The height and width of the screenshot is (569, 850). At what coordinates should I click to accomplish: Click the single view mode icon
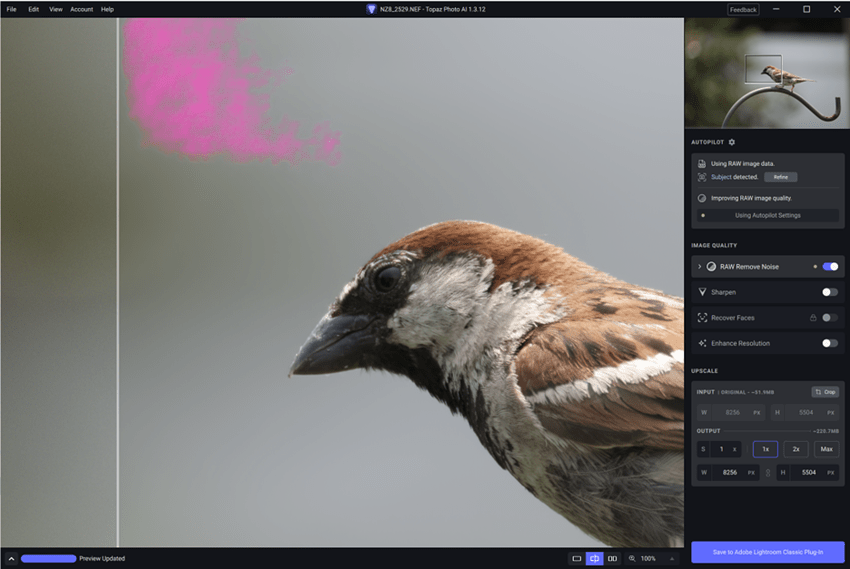click(576, 558)
